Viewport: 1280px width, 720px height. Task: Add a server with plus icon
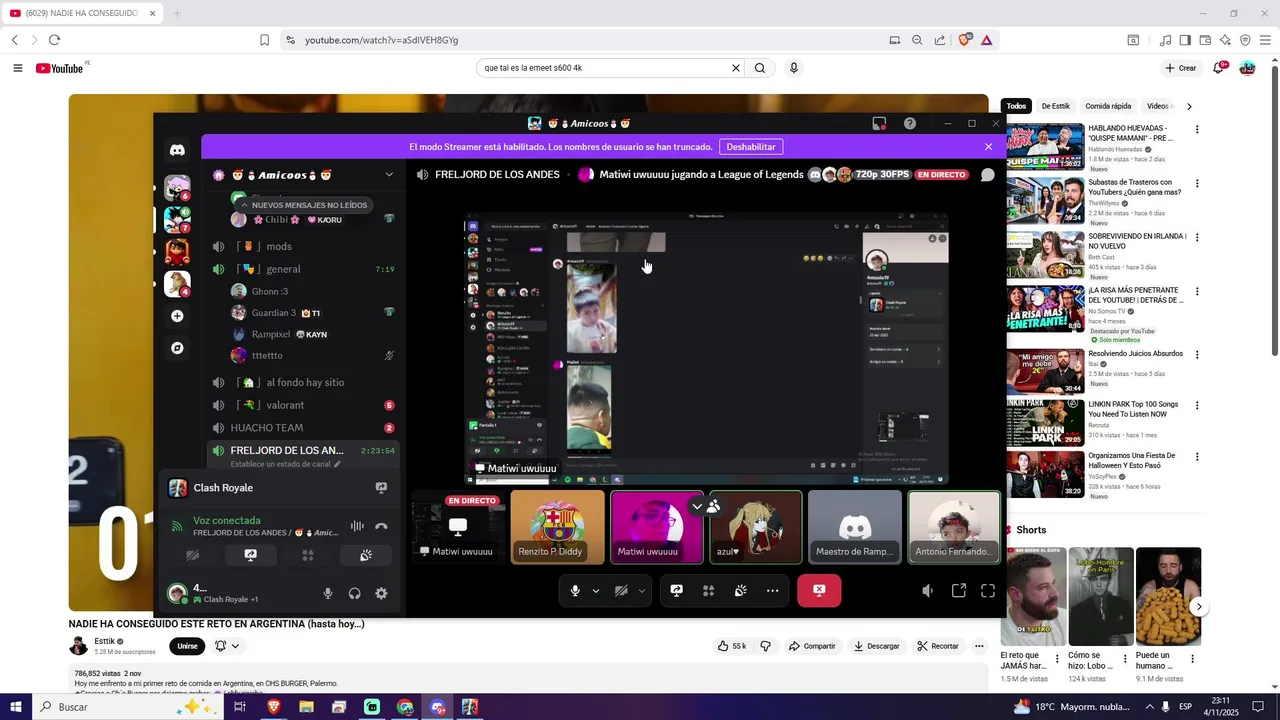point(177,316)
